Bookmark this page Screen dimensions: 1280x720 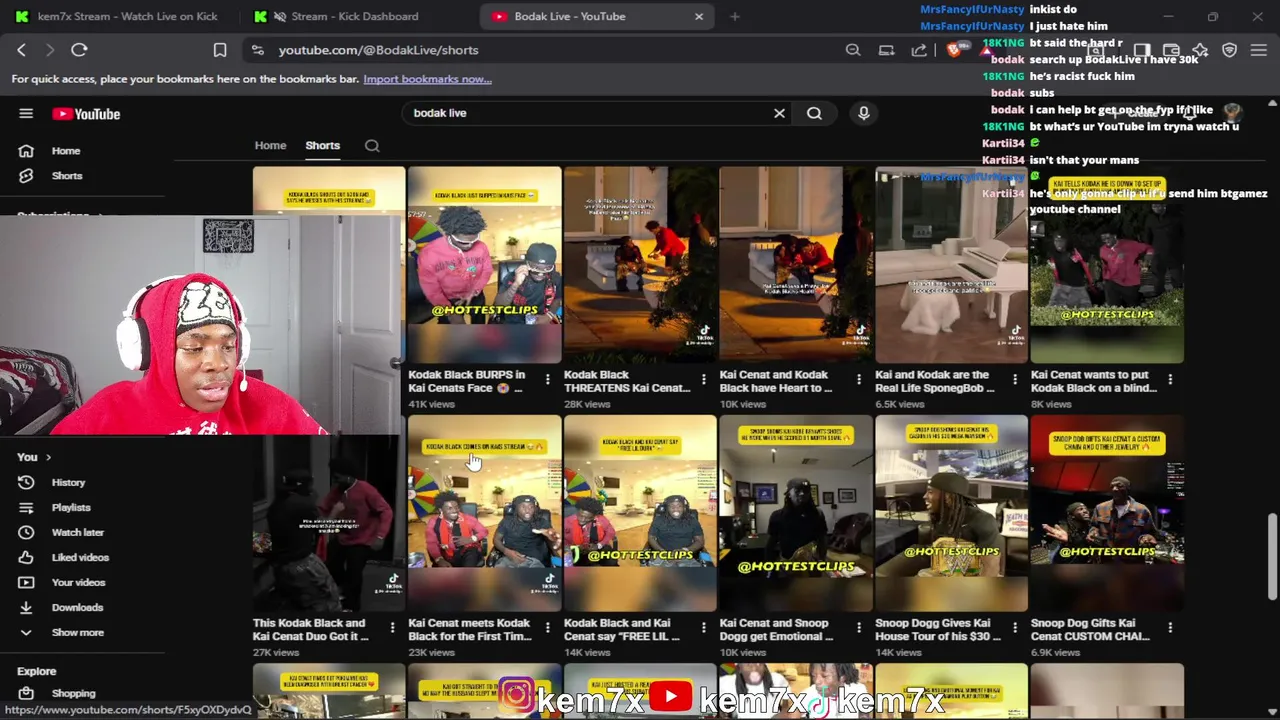pos(220,50)
